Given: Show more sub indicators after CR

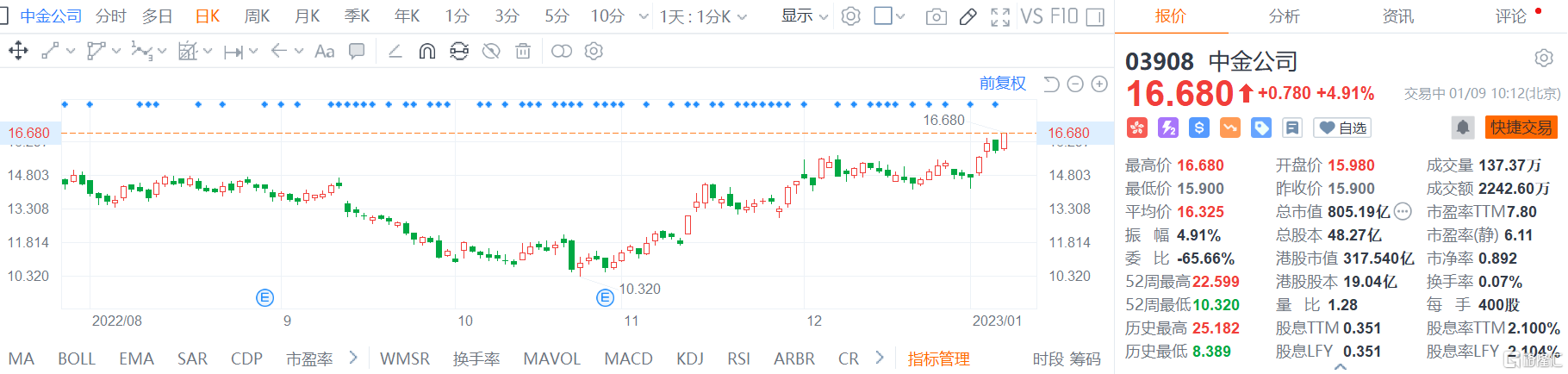Looking at the screenshot, I should coord(879,357).
